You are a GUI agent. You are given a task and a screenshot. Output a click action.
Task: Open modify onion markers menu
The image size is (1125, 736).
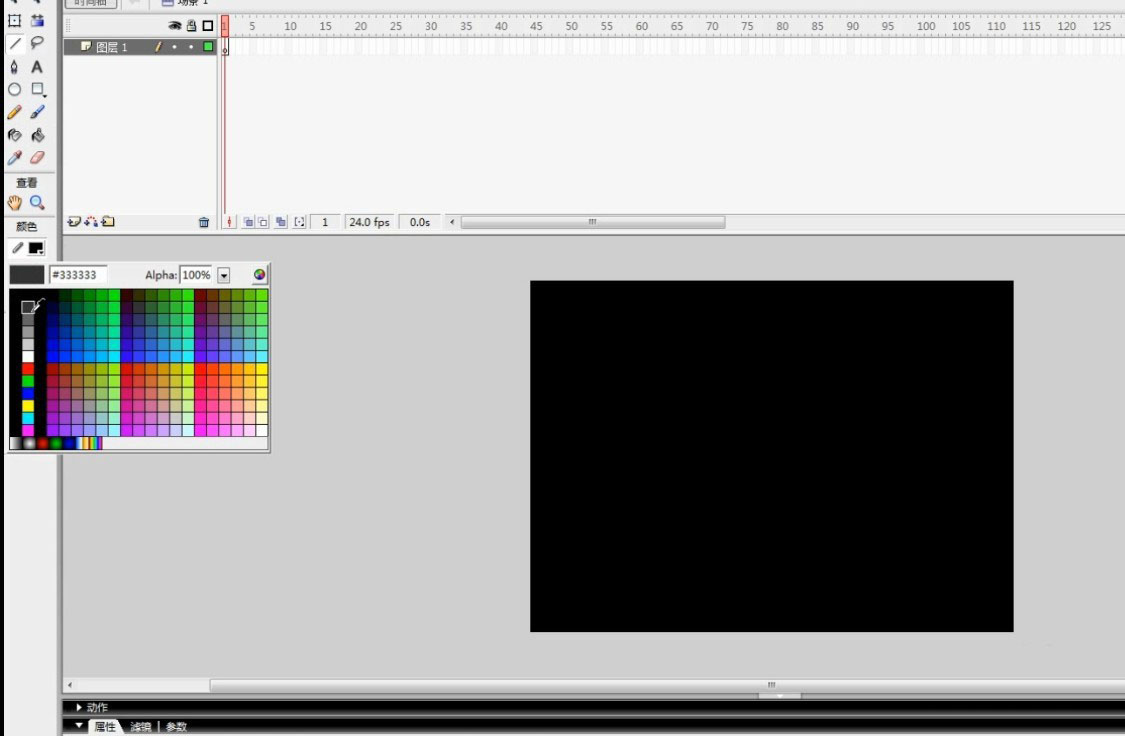click(300, 222)
